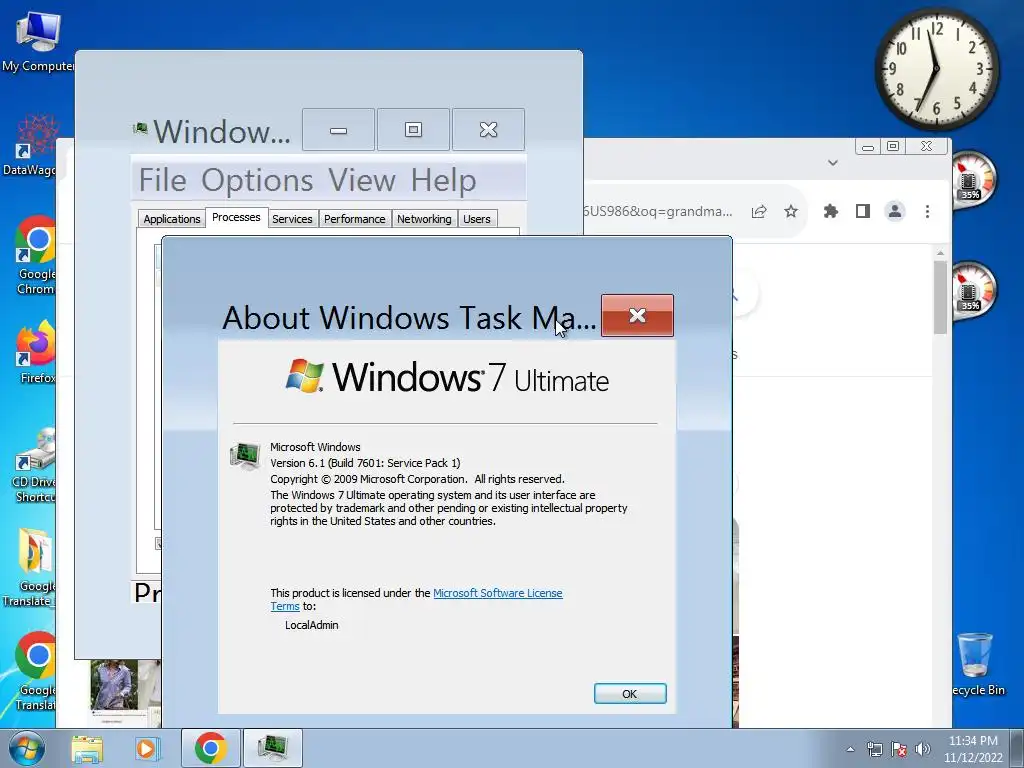The width and height of the screenshot is (1024, 768).
Task: Open Windows Explorer from the taskbar
Action: pos(87,748)
